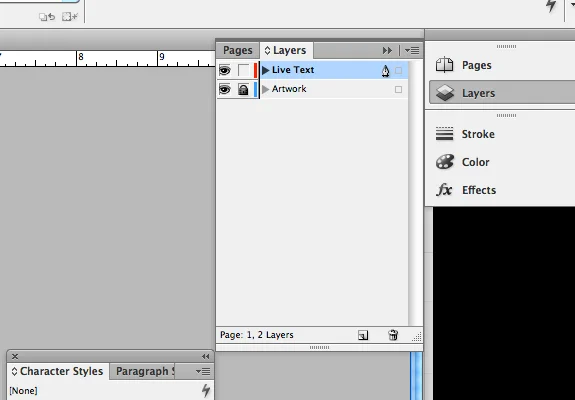Hide the Live Text layer eye icon

click(224, 70)
